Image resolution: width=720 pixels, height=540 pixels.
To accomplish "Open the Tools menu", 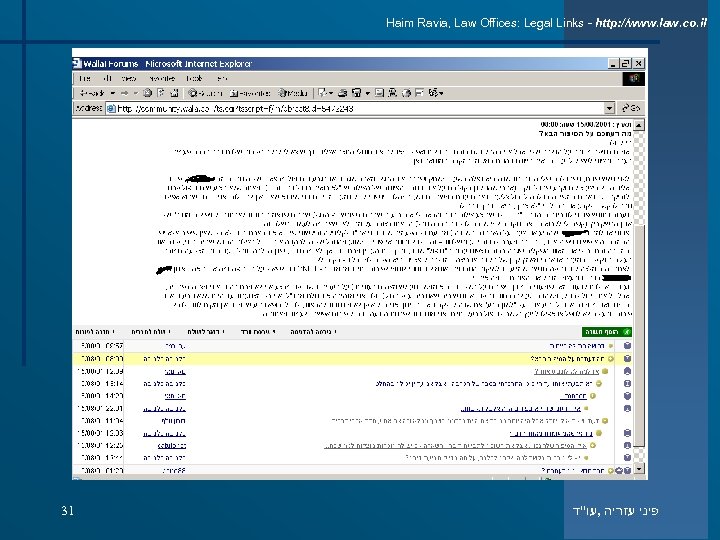I will 194,79.
